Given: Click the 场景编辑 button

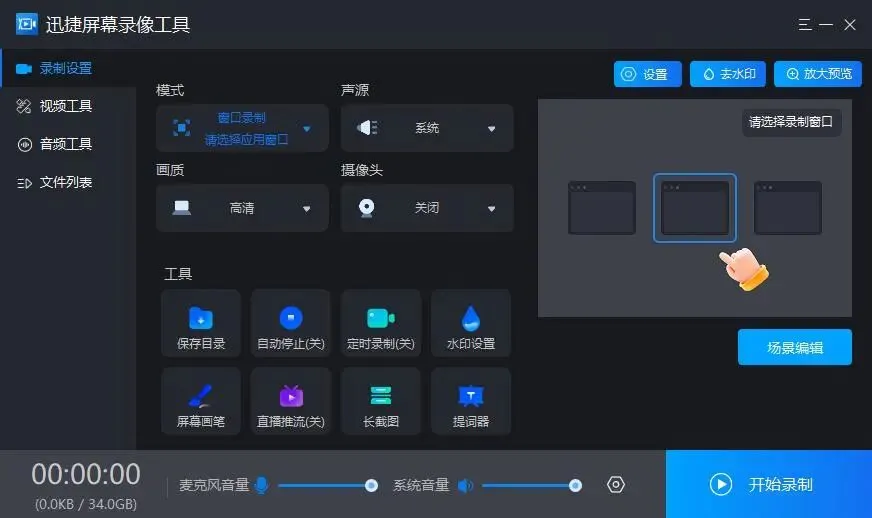Looking at the screenshot, I should coord(795,347).
